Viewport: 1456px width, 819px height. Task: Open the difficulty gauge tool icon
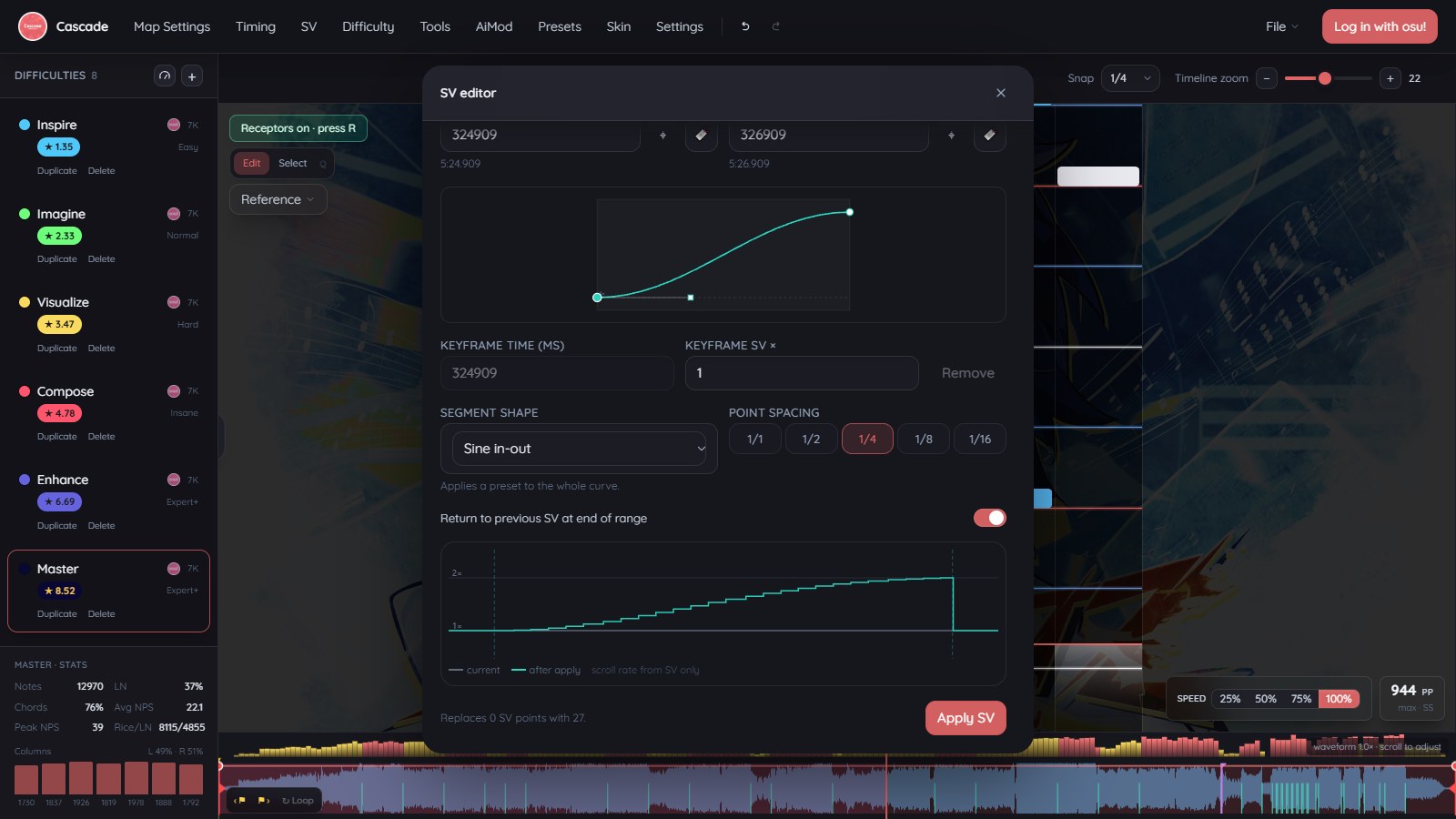pyautogui.click(x=165, y=76)
